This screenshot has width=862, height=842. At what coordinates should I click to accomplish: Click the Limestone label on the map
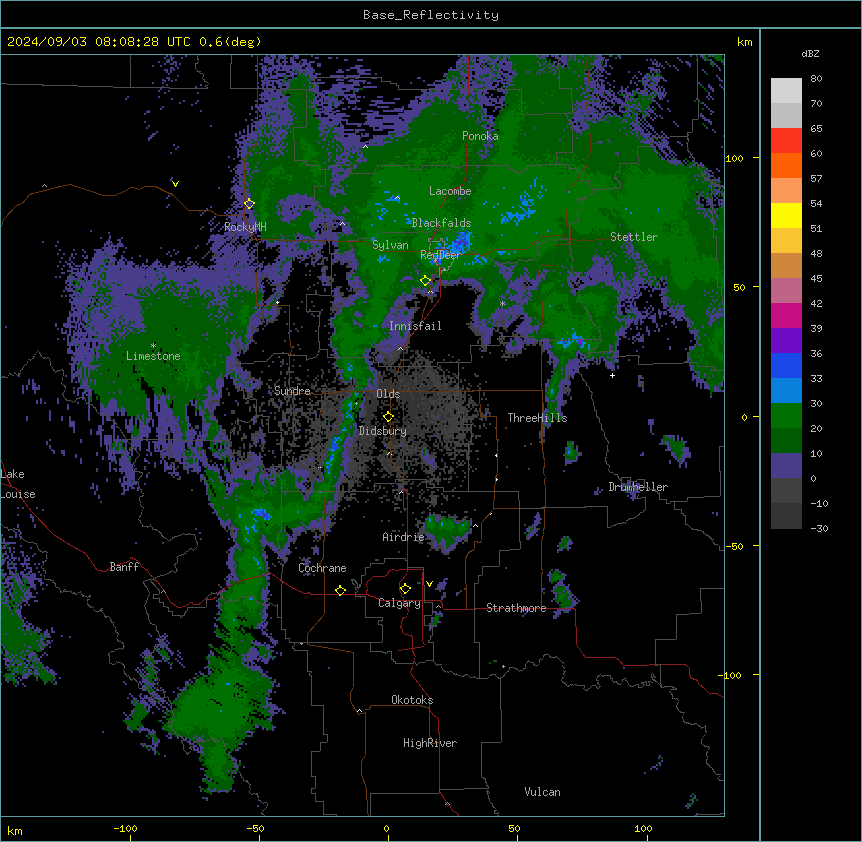[x=153, y=356]
